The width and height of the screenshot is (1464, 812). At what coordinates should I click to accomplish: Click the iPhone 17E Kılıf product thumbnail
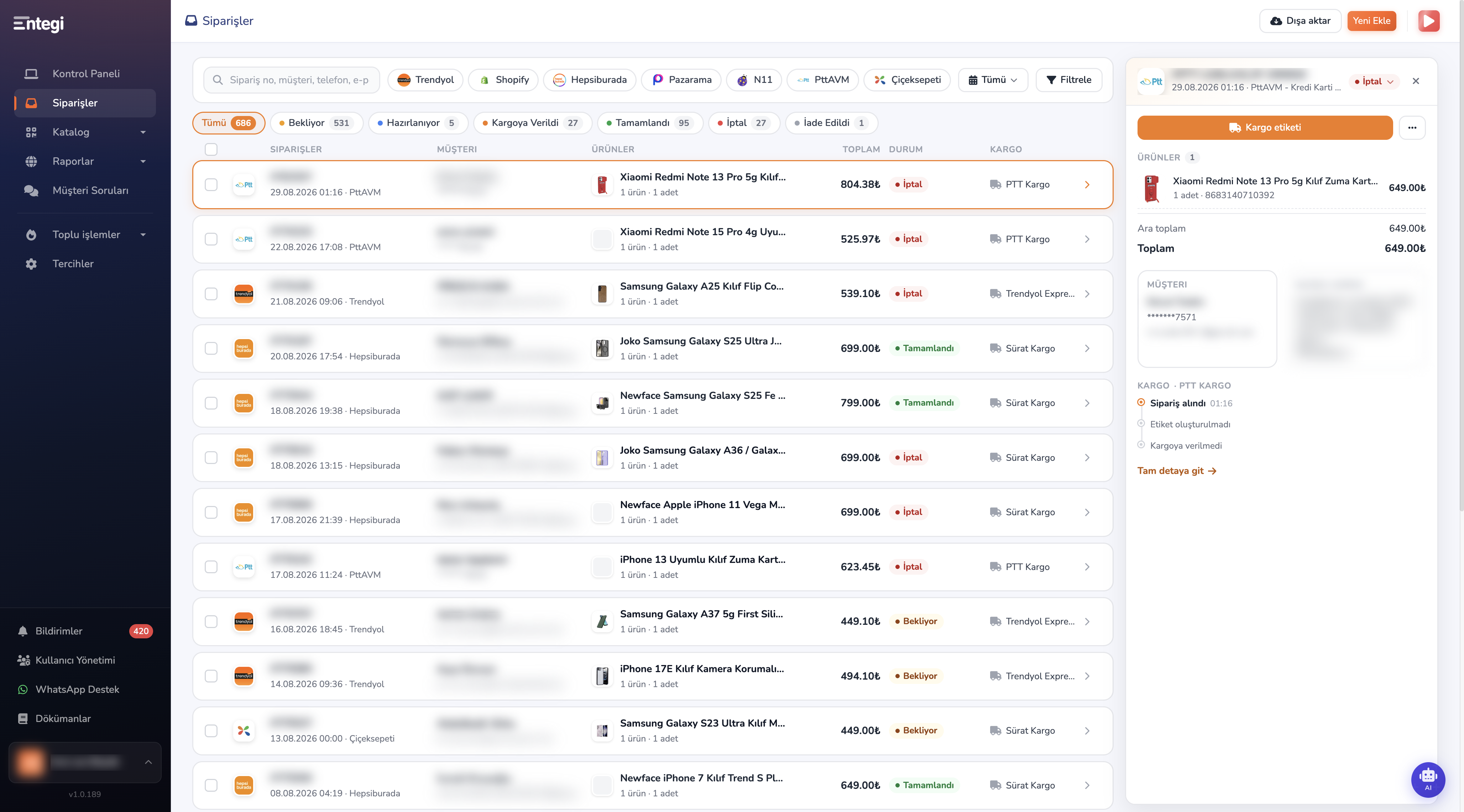pos(602,676)
